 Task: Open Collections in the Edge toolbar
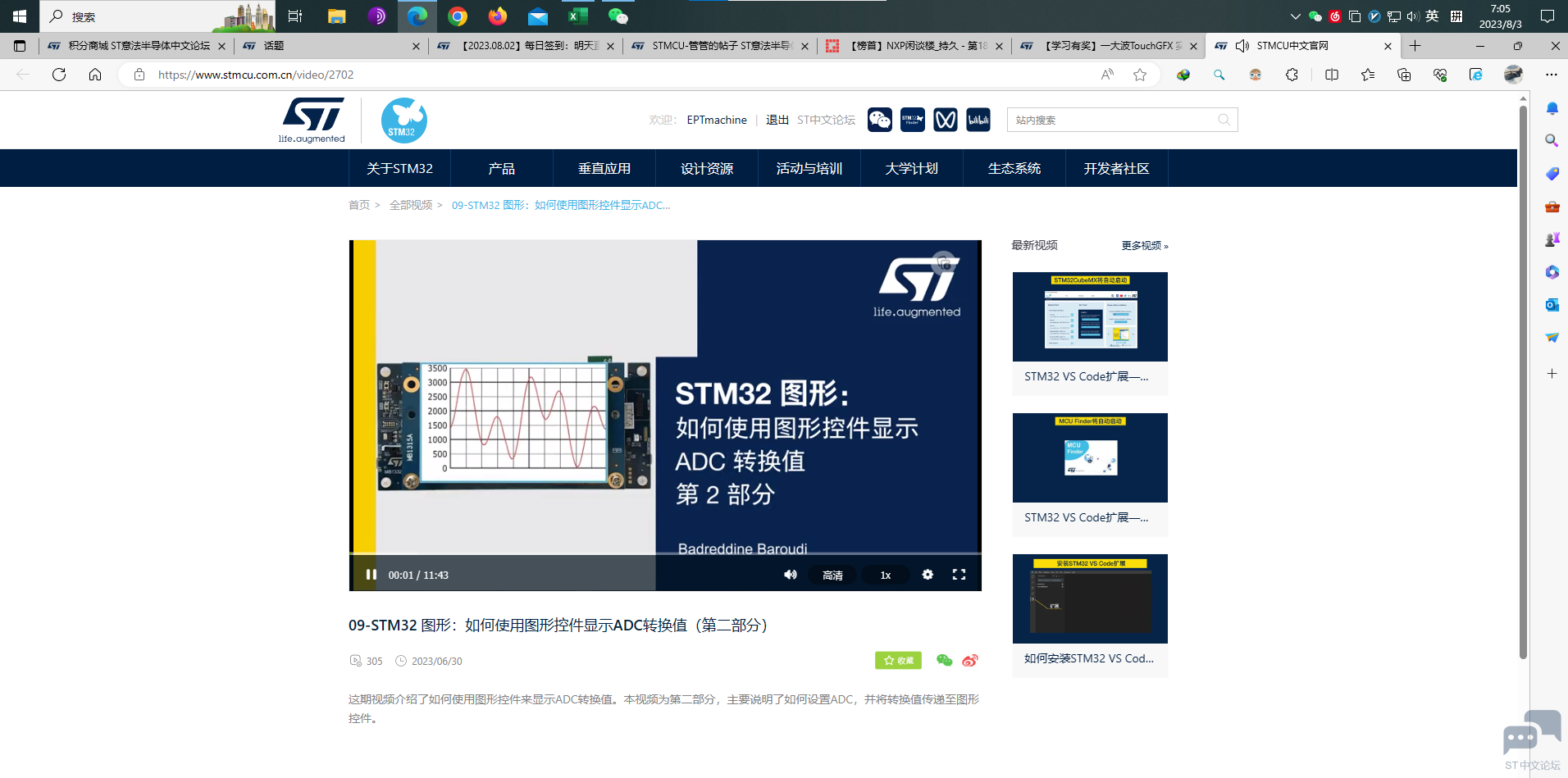point(1404,75)
